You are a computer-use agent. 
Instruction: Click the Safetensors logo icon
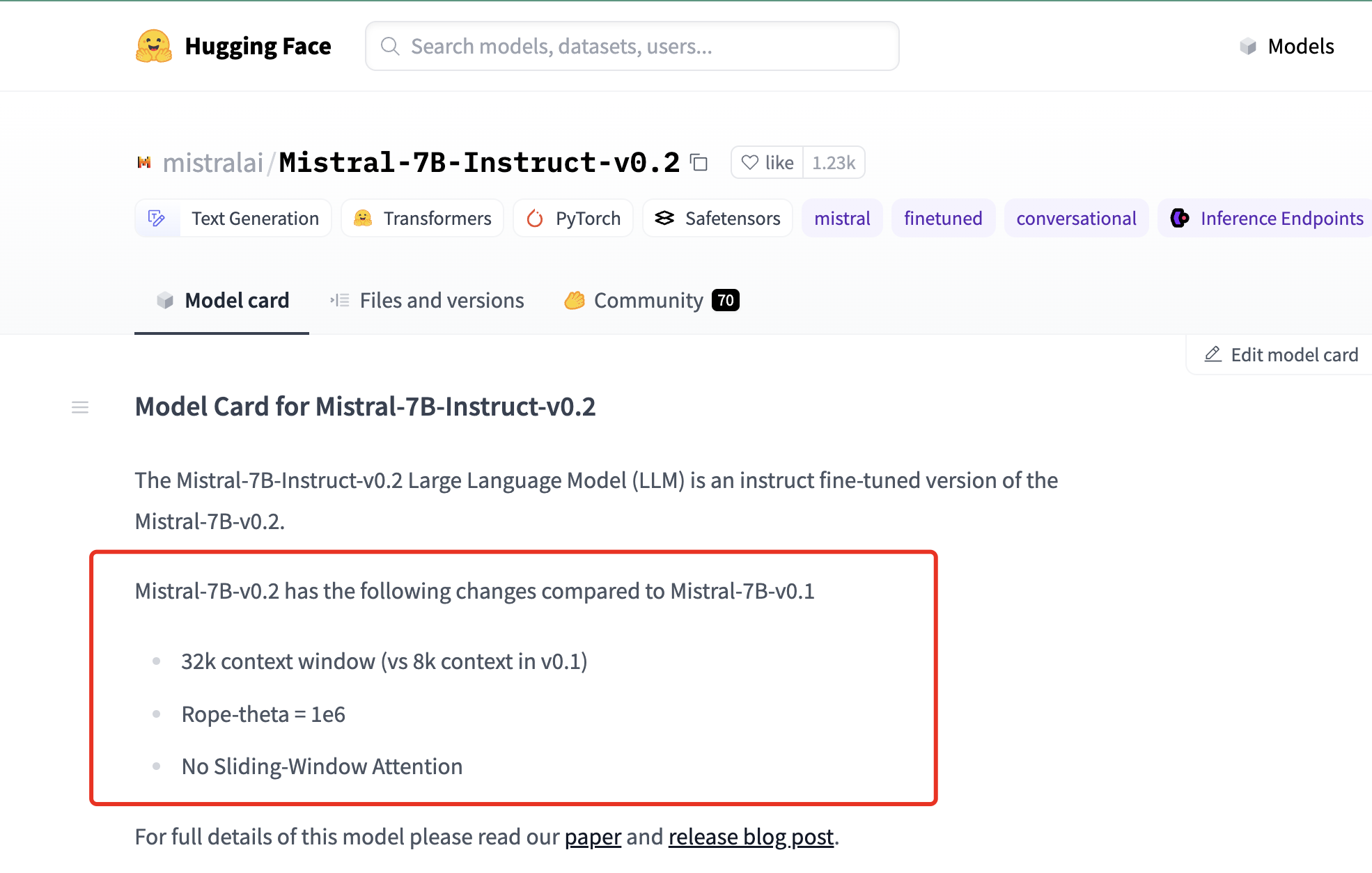point(664,219)
